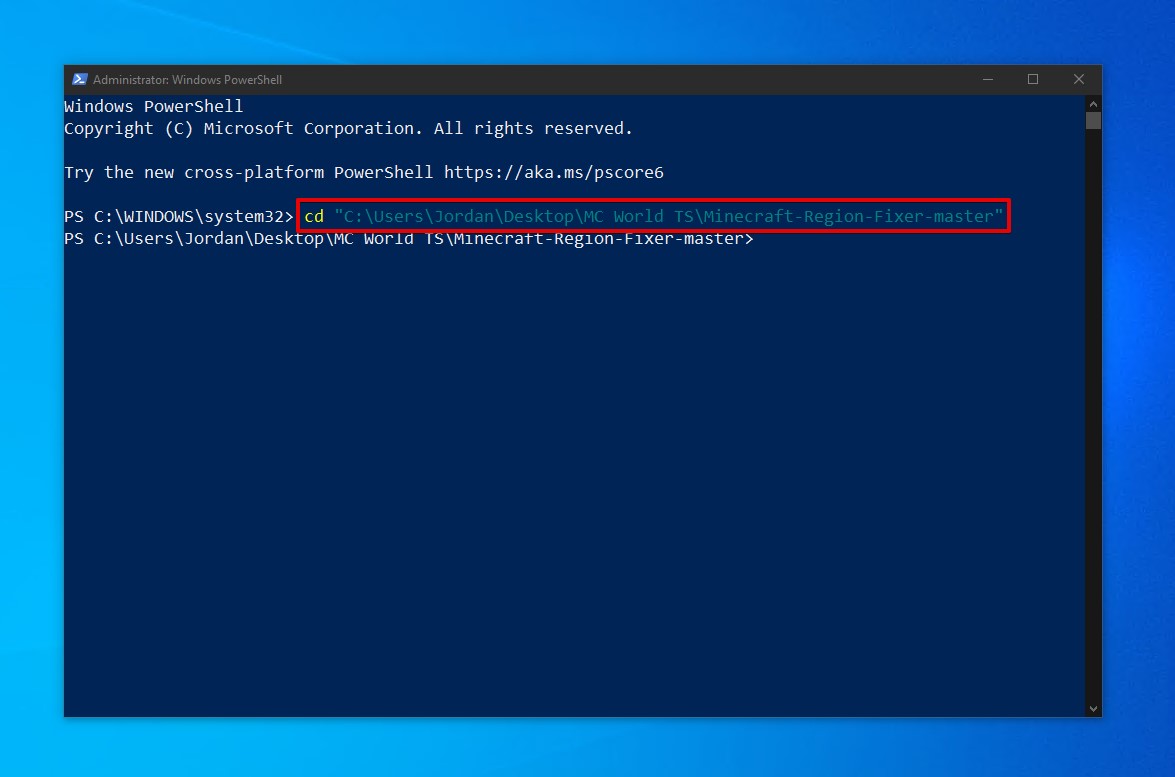This screenshot has width=1175, height=777.
Task: Click the cross-platform PowerShell message line
Action: pos(363,172)
